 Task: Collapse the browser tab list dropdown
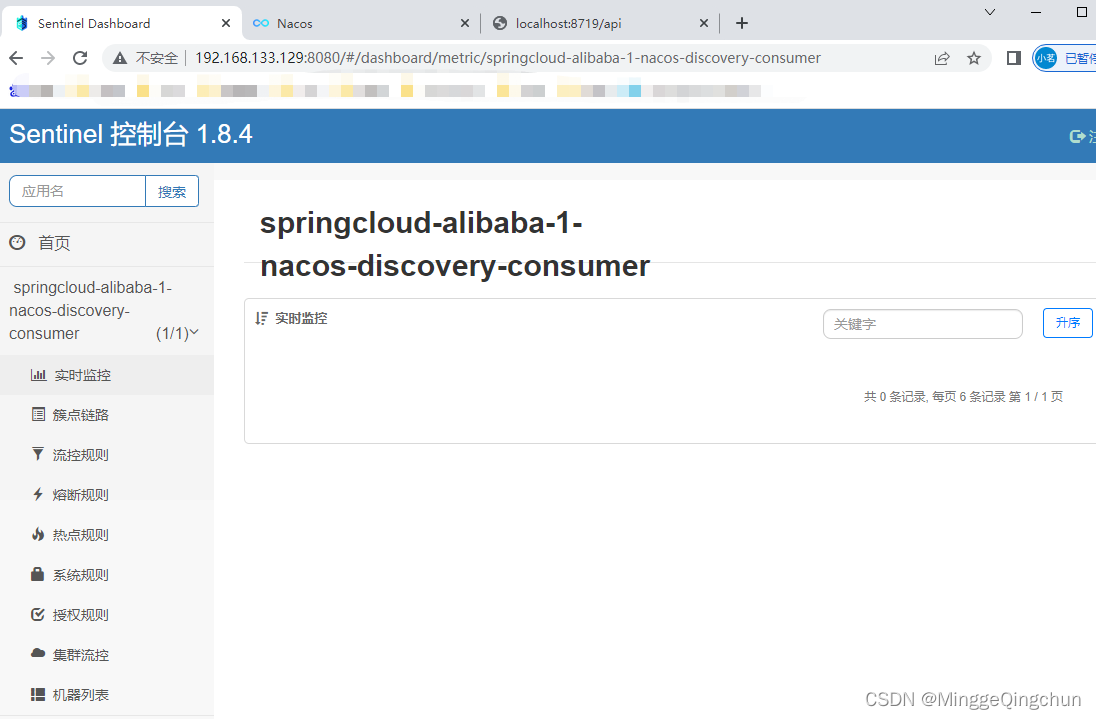[x=989, y=13]
